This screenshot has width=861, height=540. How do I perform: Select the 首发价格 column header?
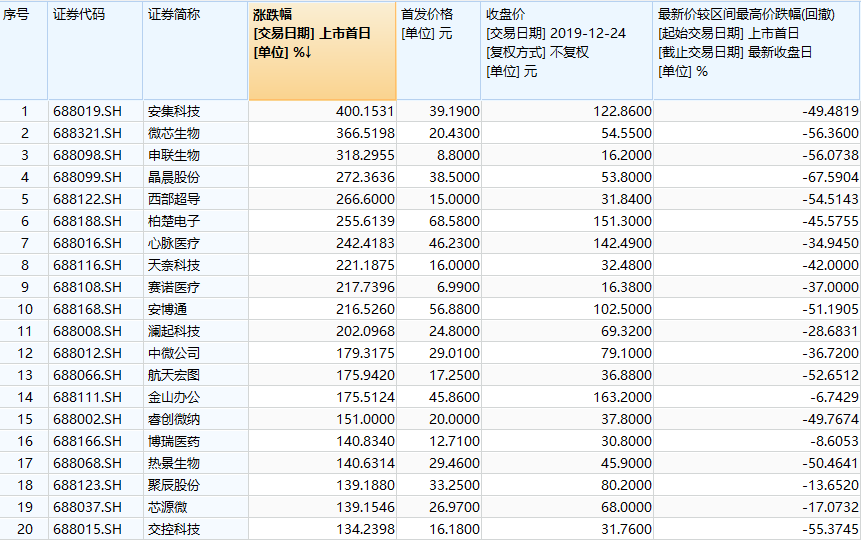pyautogui.click(x=438, y=51)
